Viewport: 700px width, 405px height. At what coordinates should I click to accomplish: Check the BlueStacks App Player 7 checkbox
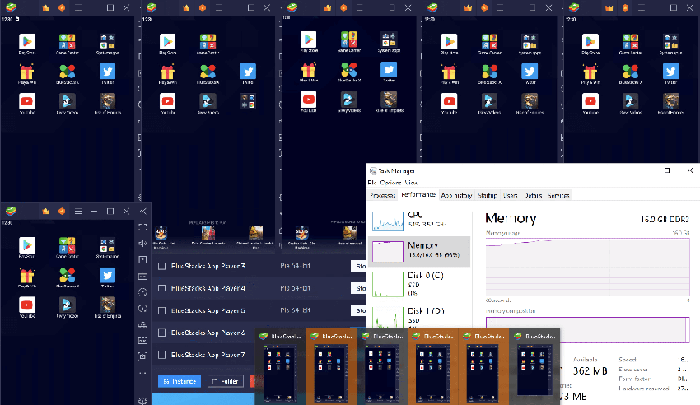tap(162, 355)
